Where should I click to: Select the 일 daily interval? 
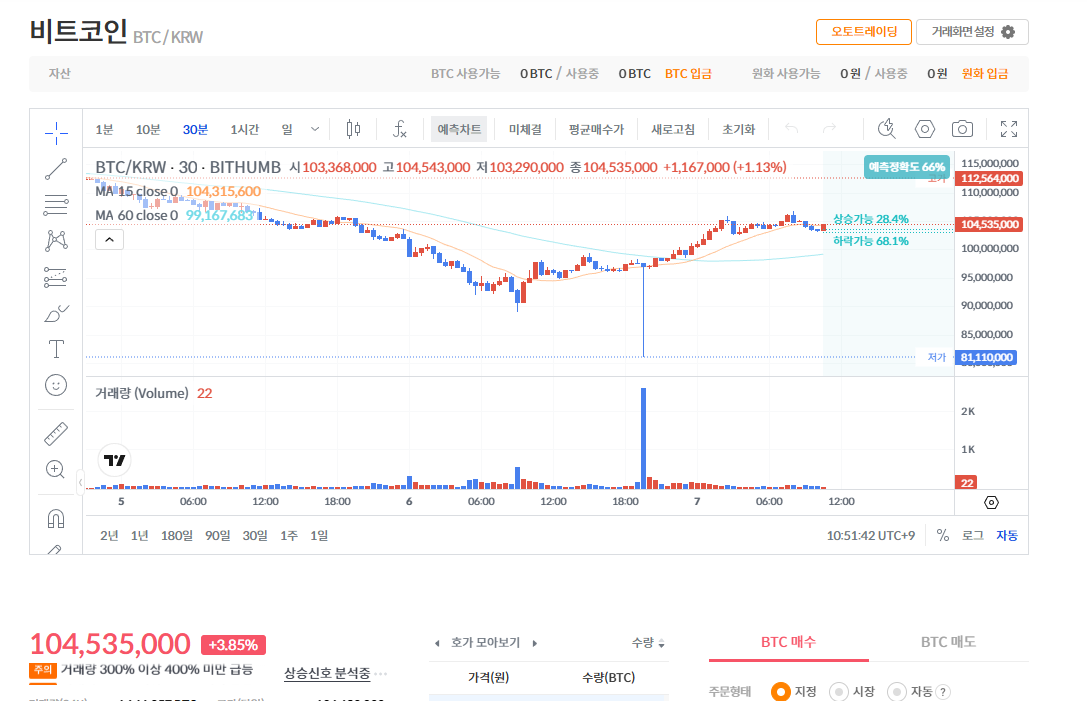pos(287,130)
